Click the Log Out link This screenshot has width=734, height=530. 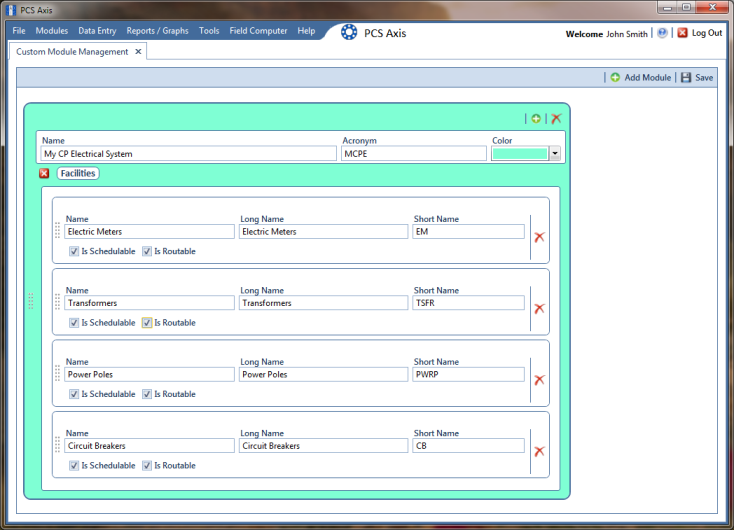(x=707, y=33)
